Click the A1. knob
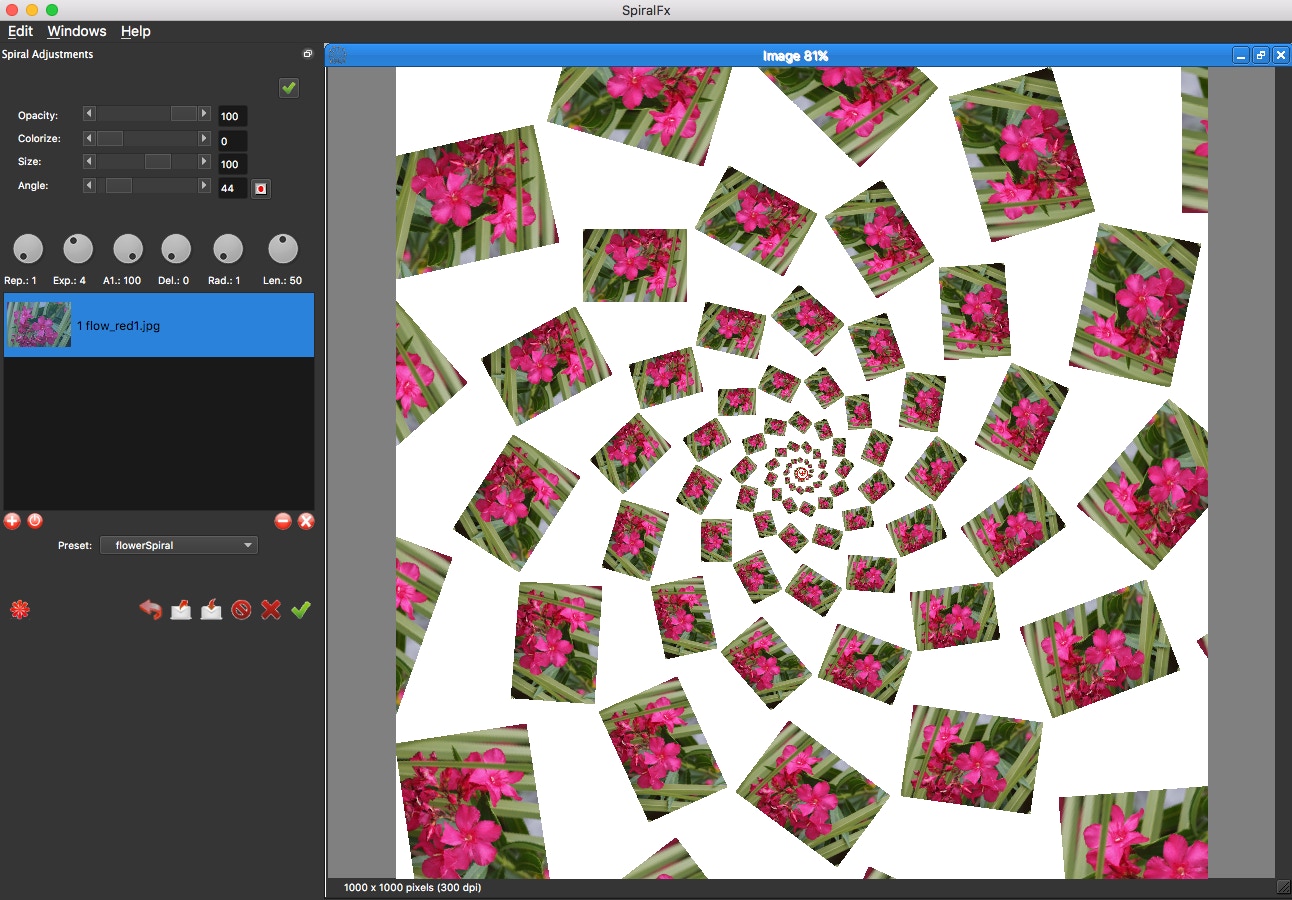 click(x=128, y=249)
